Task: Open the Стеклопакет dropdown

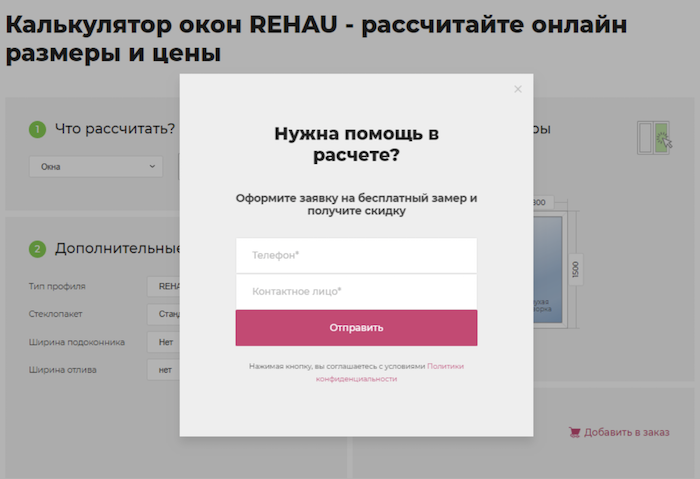Action: tap(164, 314)
